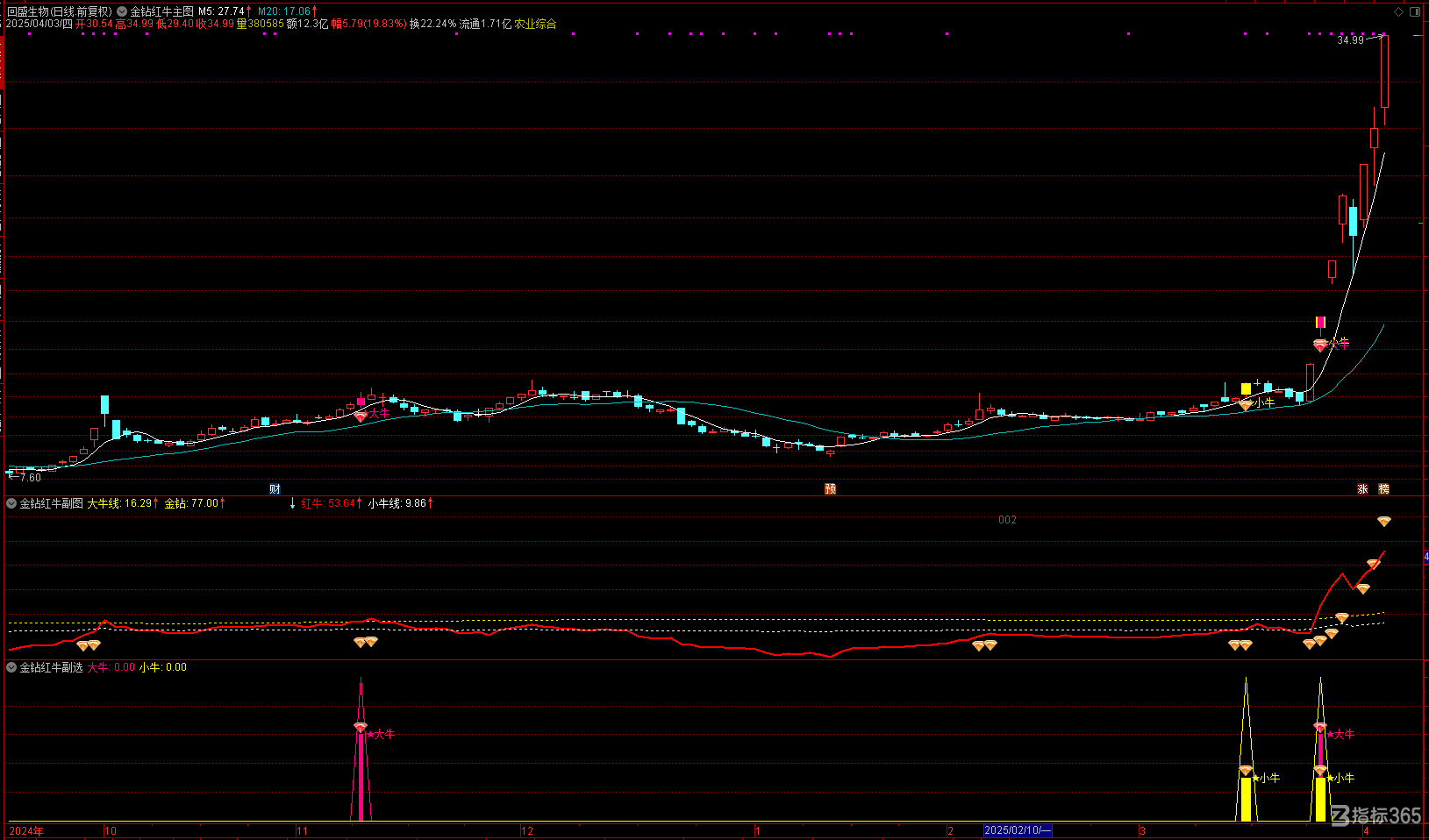Screen dimensions: 1429x840
Task: Click the diamond icon at top right
Action: click(x=1398, y=11)
